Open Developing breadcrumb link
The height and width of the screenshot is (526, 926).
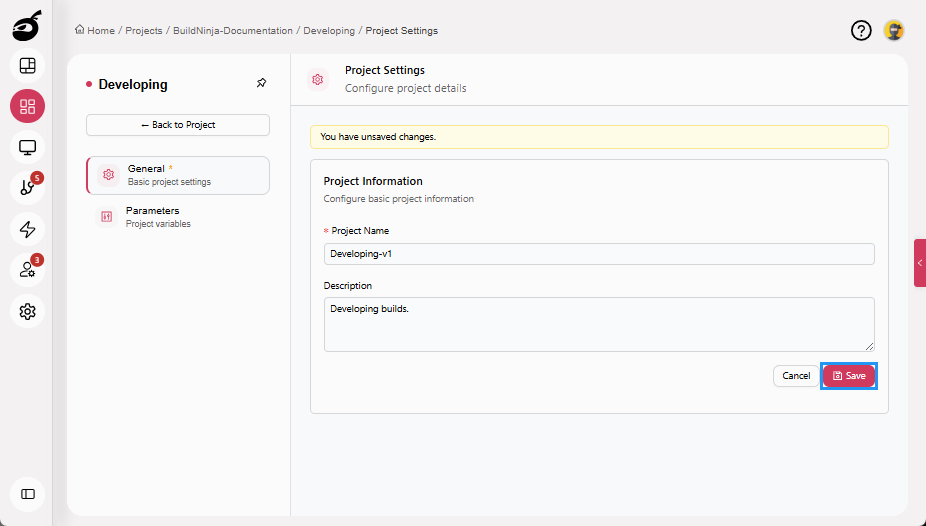pos(329,31)
